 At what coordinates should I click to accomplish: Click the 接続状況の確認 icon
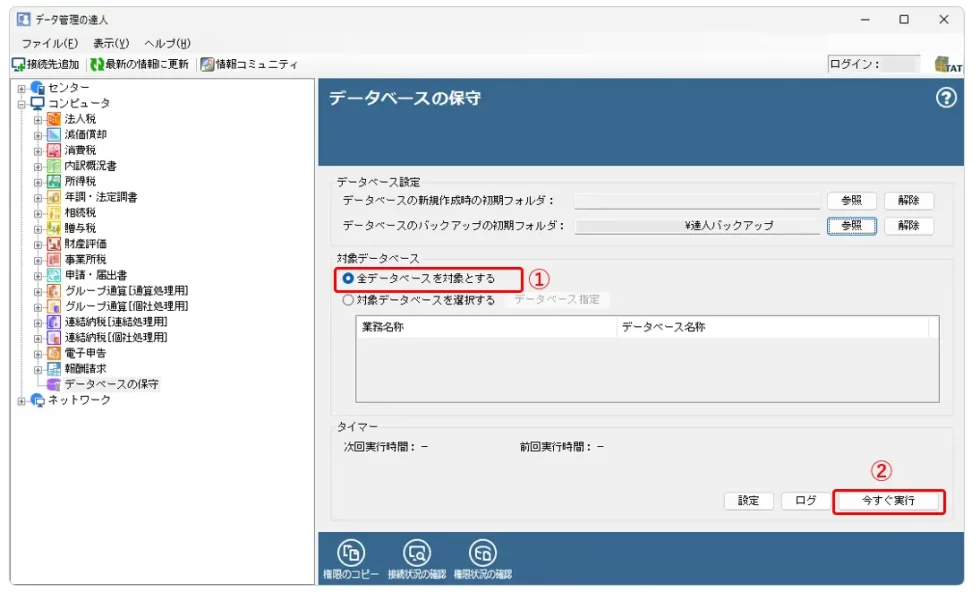tap(417, 552)
